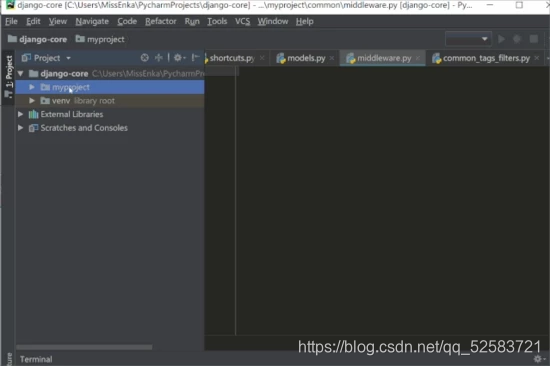Expand the venv folder
The height and width of the screenshot is (366, 550).
click(32, 101)
